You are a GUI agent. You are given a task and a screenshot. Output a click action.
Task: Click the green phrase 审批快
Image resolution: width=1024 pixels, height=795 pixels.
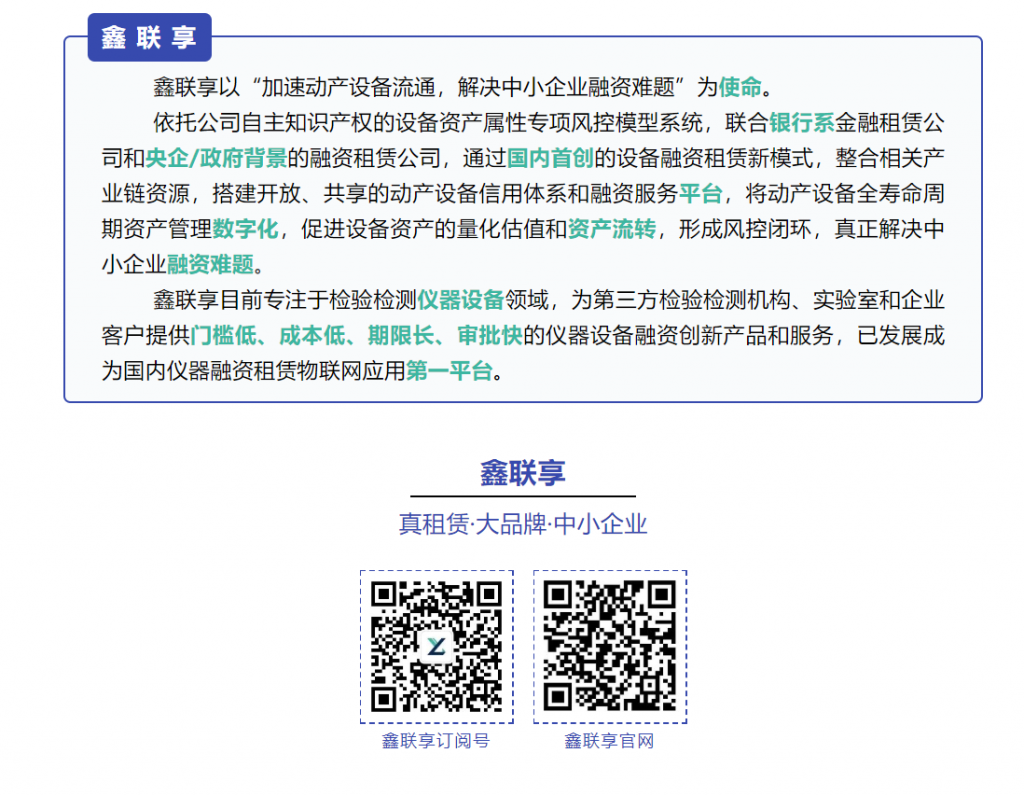(x=490, y=336)
